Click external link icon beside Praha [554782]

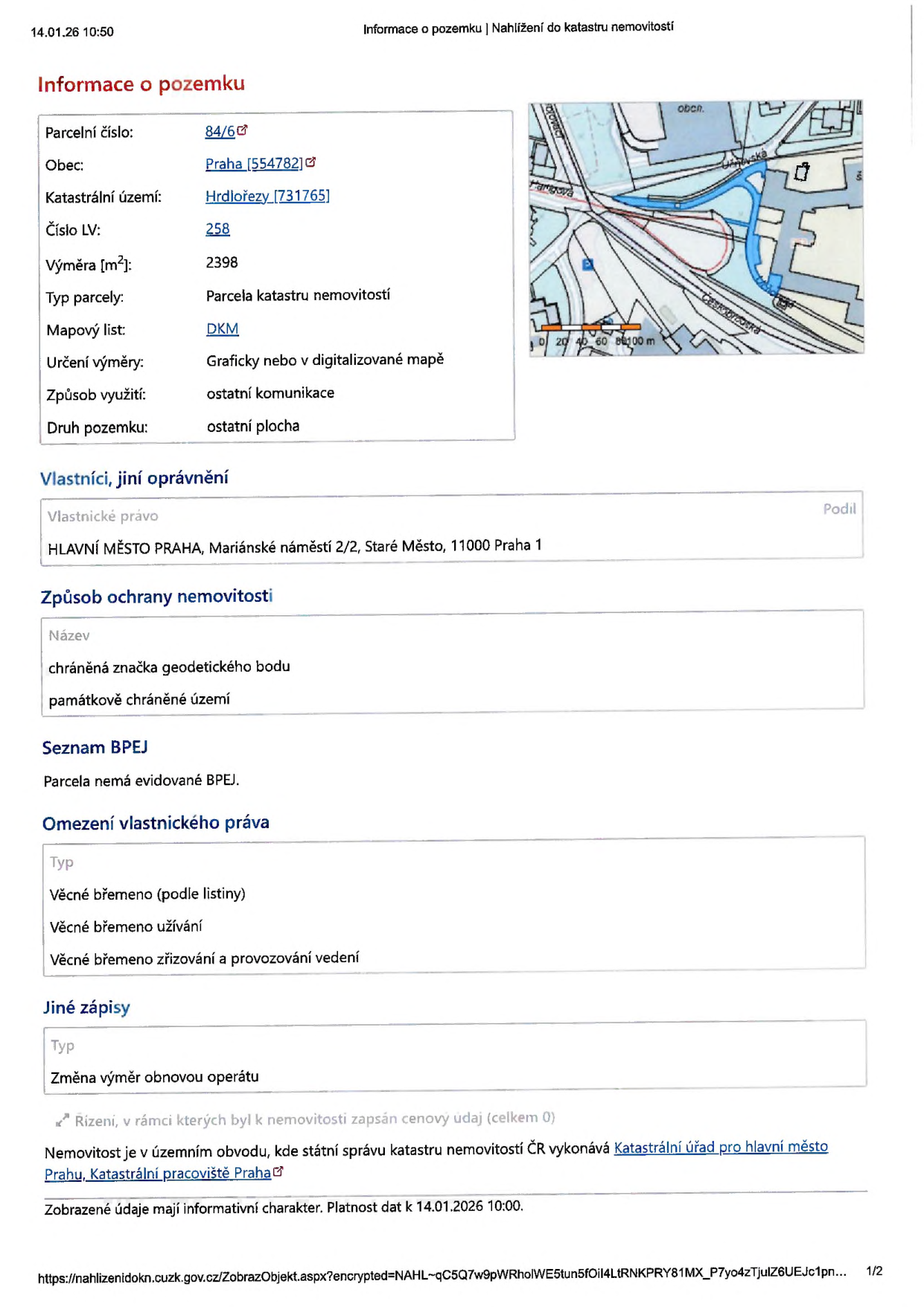(310, 162)
